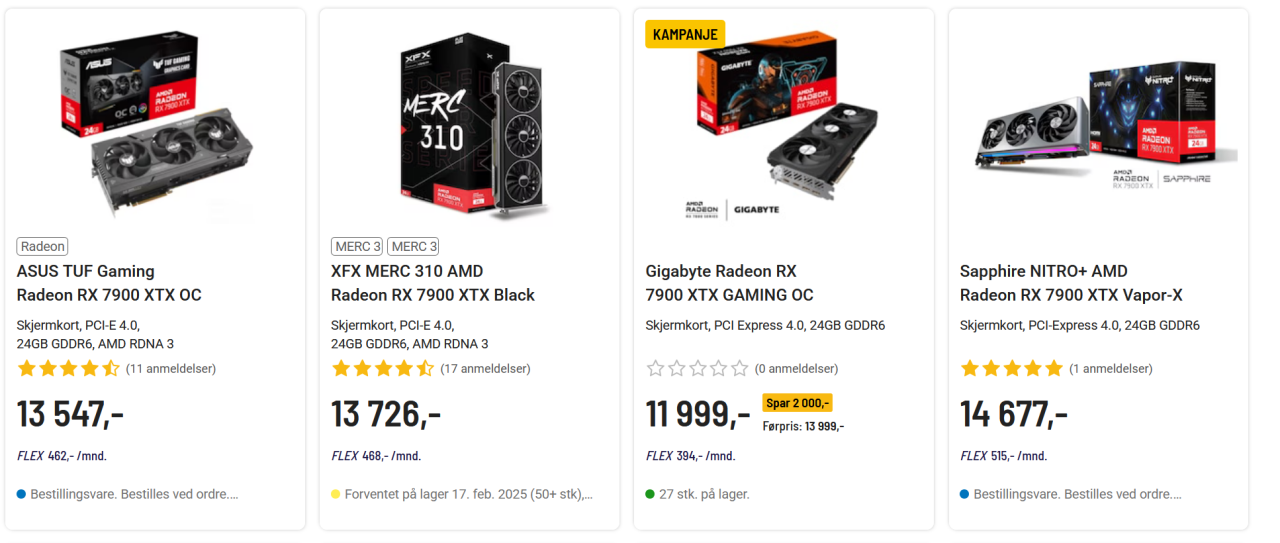Open the XFX MERC 310 product image

[470, 123]
